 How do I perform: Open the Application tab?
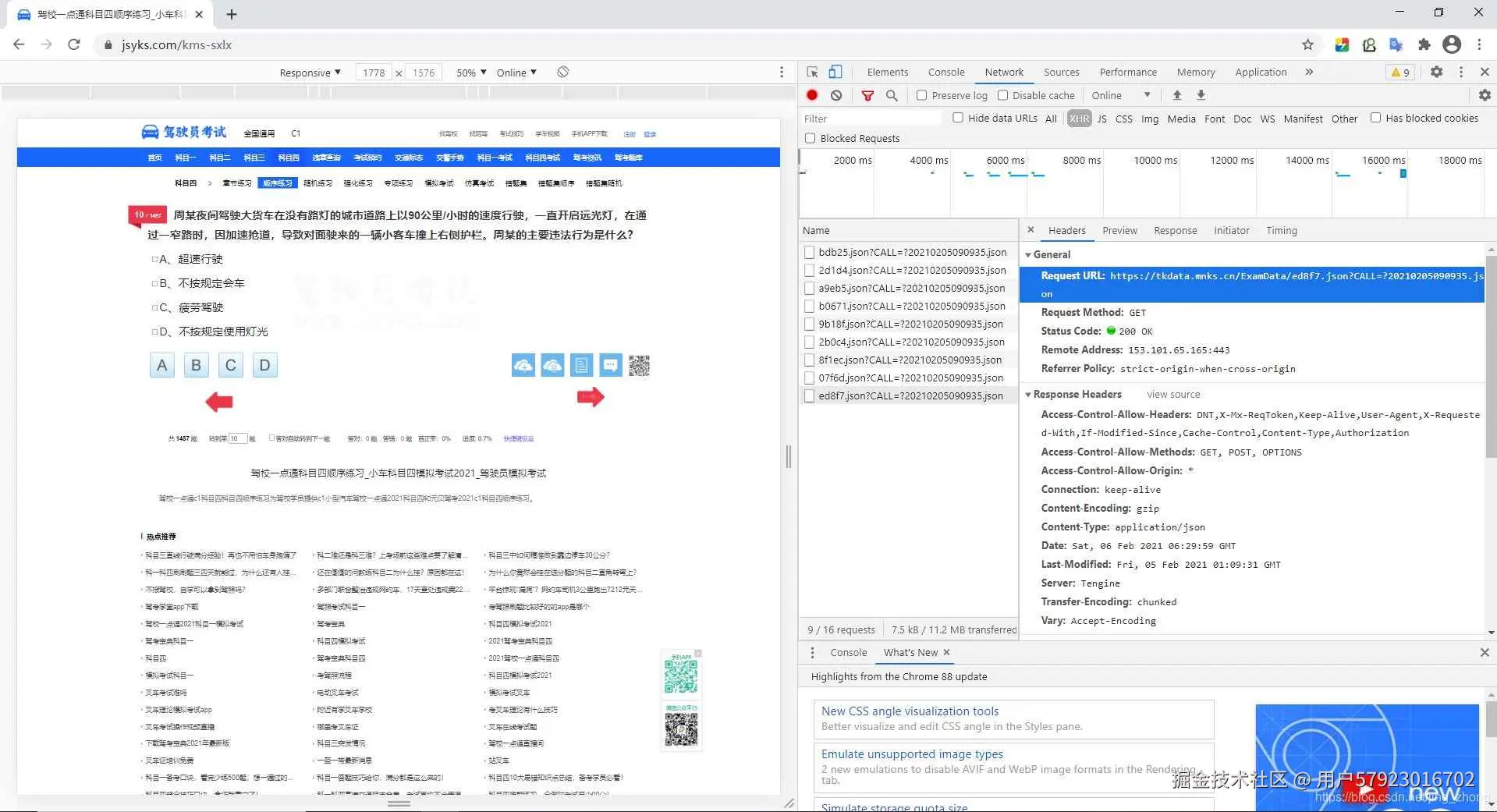[1261, 72]
